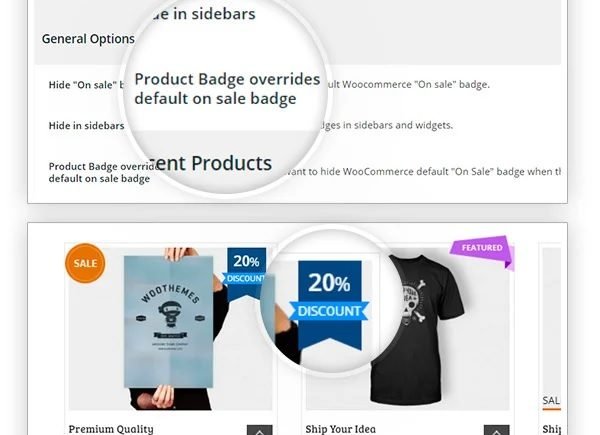Viewport: 600px width, 435px height.
Task: Click the orange SALE badge
Action: point(85,263)
